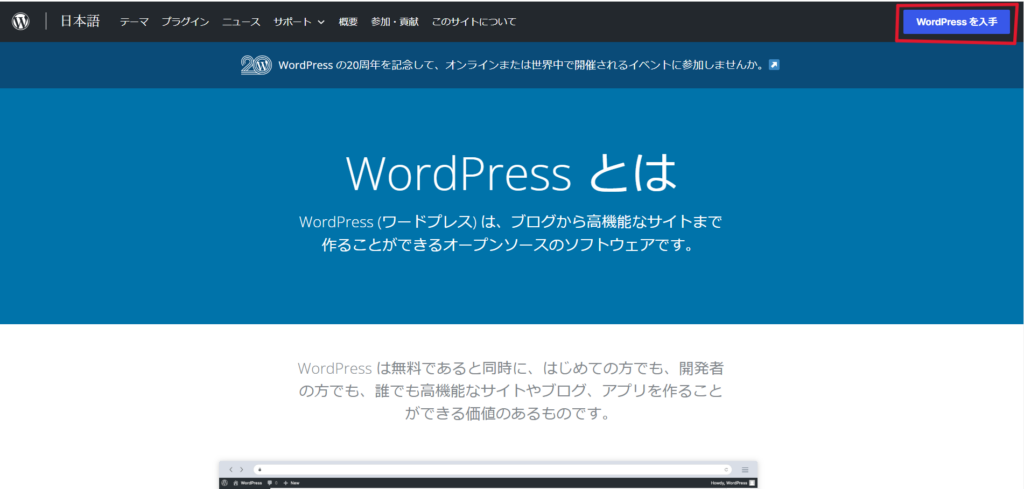Click the 20th anniversary logo icon
This screenshot has height=489, width=1024.
point(256,65)
